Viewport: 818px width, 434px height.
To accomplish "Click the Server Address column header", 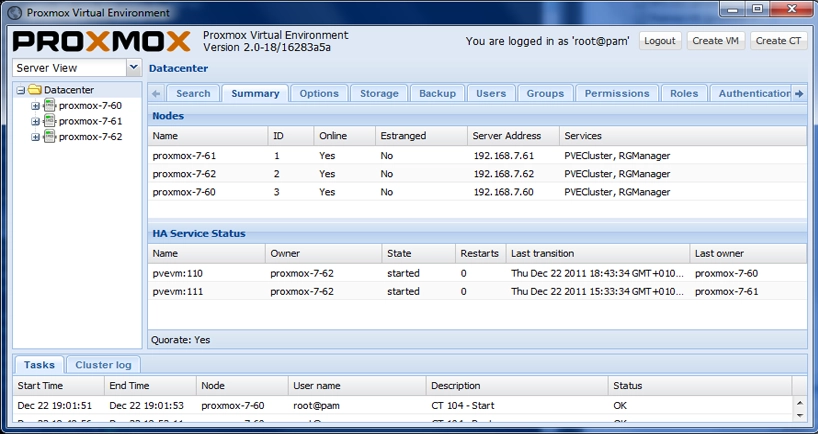I will pos(513,136).
